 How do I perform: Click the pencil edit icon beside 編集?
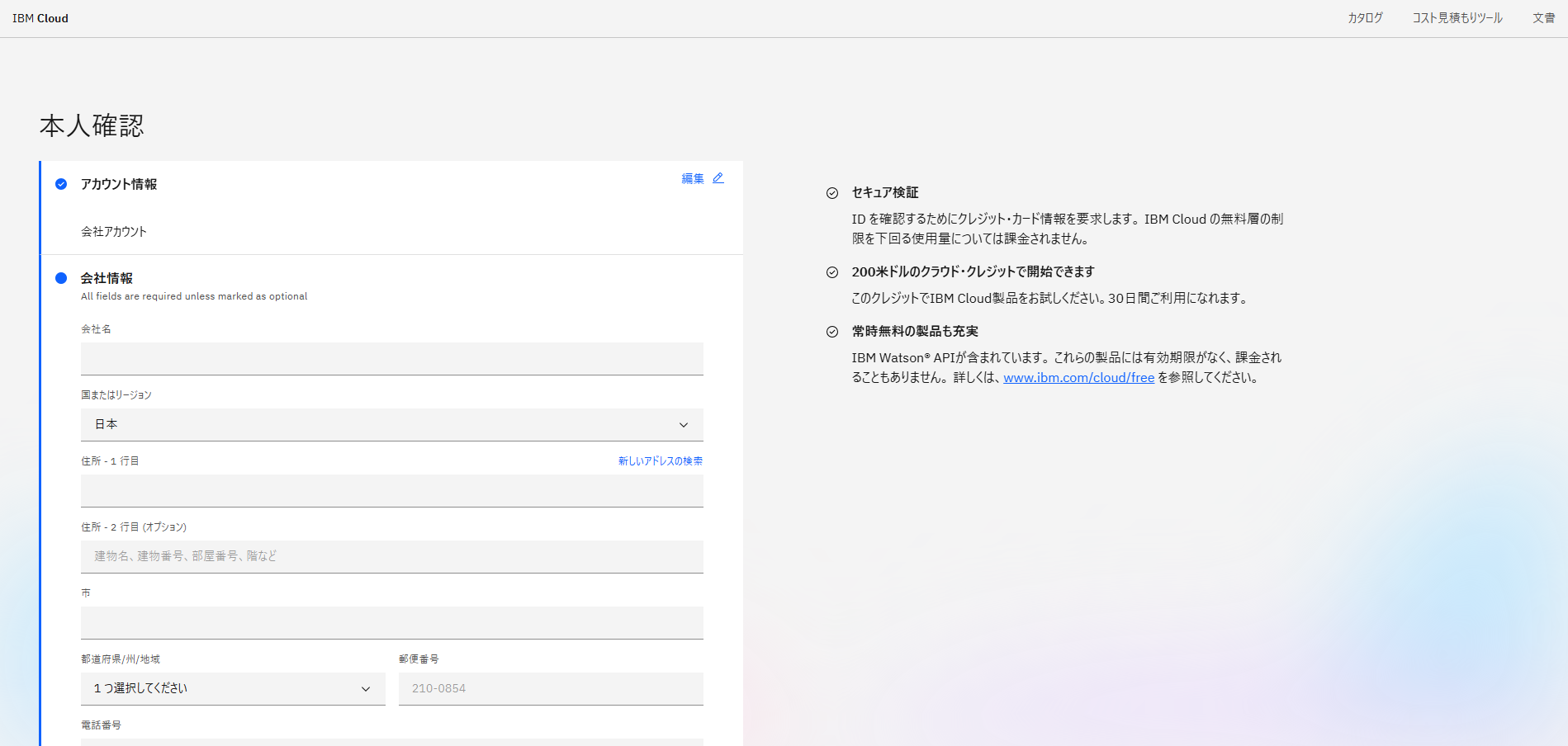pyautogui.click(x=718, y=178)
